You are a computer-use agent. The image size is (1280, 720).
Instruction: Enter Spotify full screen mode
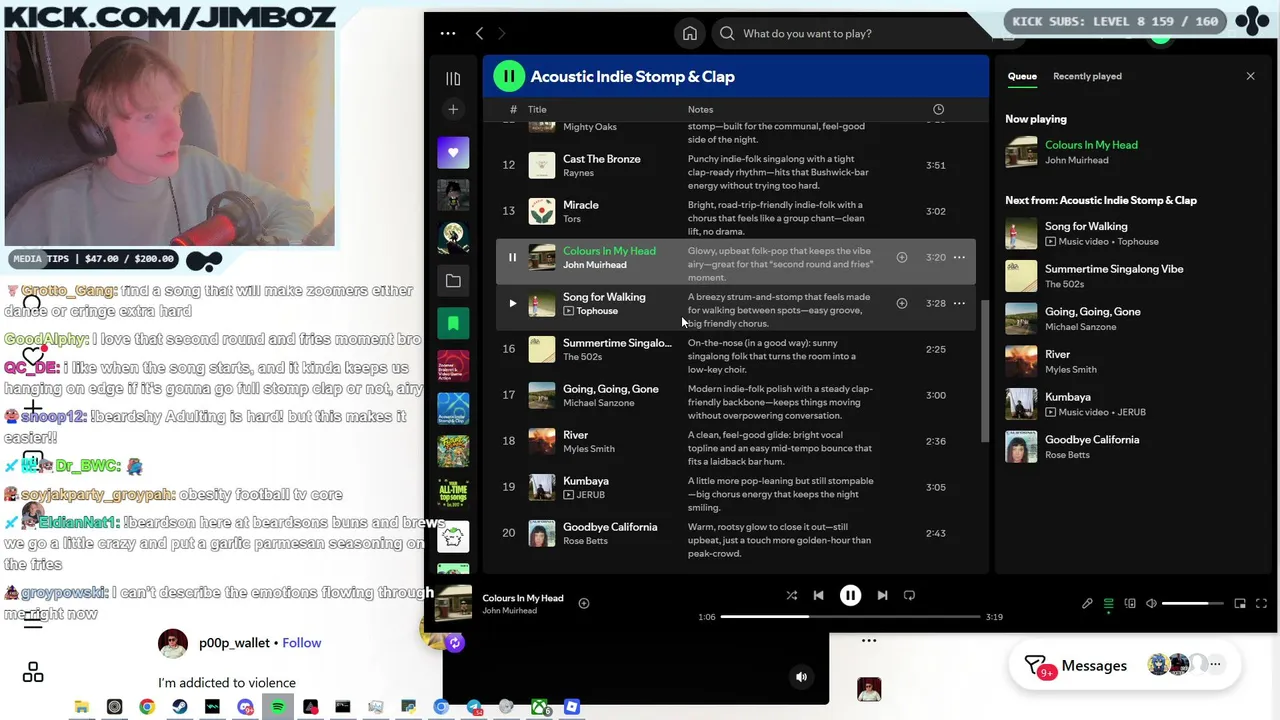[x=1261, y=603]
